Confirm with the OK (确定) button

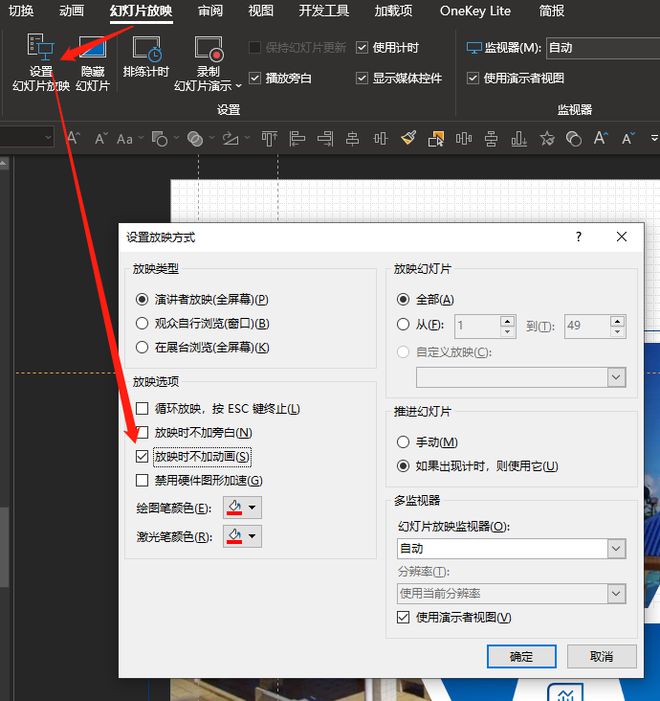pos(521,656)
